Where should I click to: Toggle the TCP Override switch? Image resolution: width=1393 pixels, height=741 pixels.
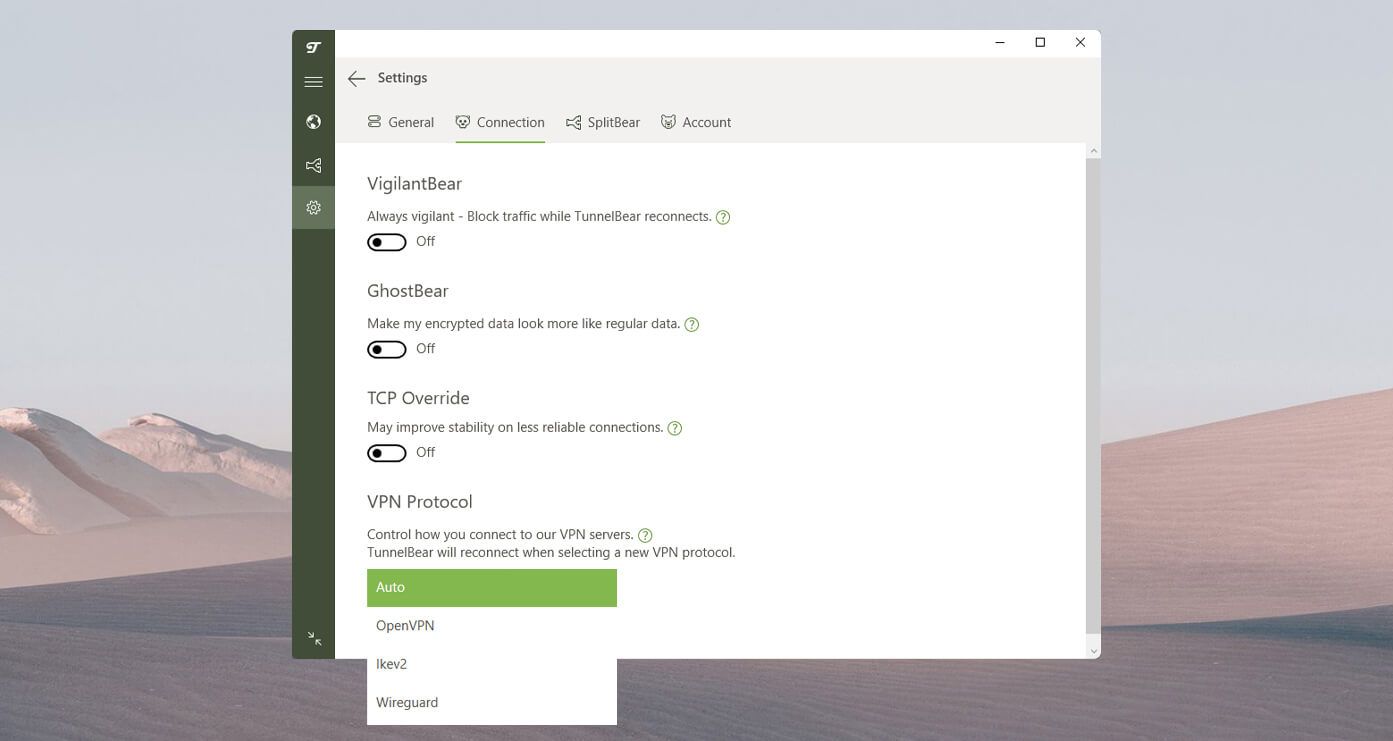tap(386, 453)
